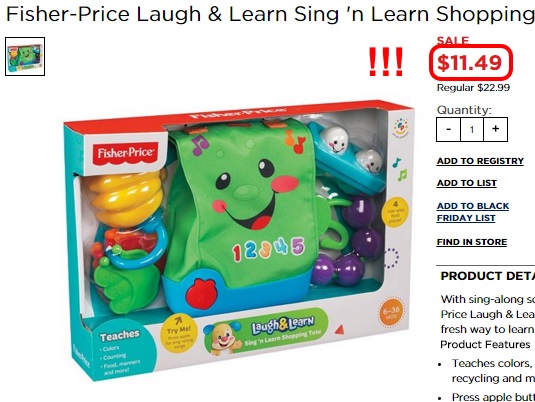
Task: Click the red exclamation marks annotation
Action: point(386,62)
